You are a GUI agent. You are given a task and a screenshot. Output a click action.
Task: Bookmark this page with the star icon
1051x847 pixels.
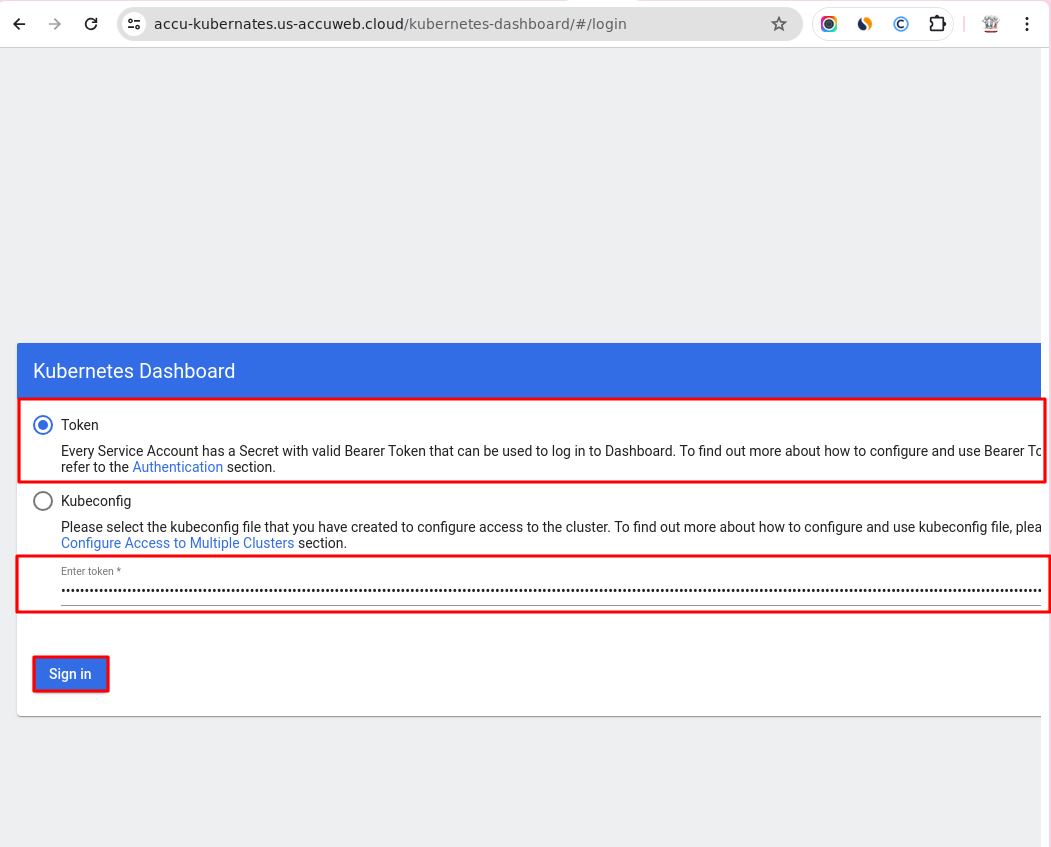(779, 24)
